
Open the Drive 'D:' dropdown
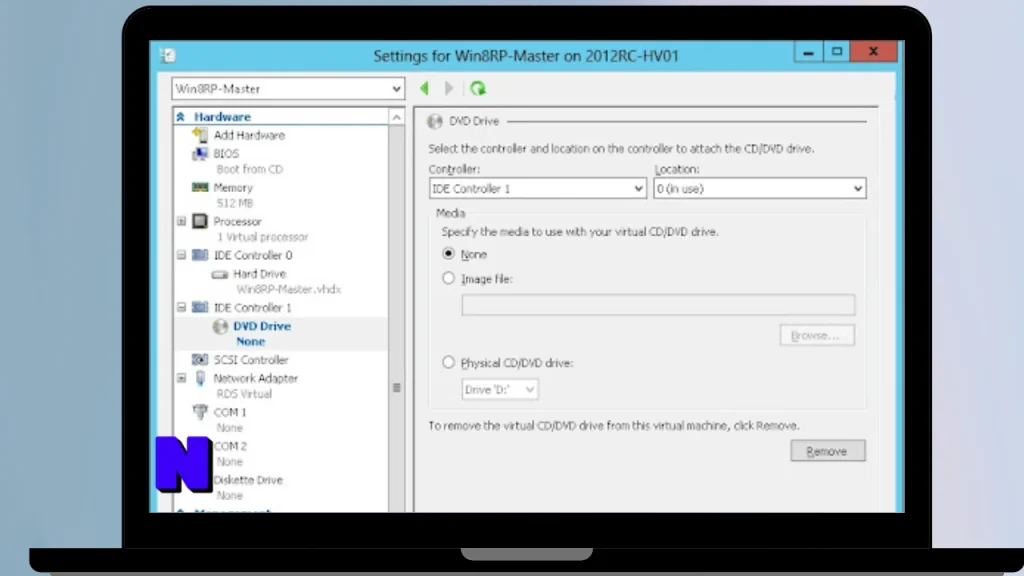click(500, 390)
